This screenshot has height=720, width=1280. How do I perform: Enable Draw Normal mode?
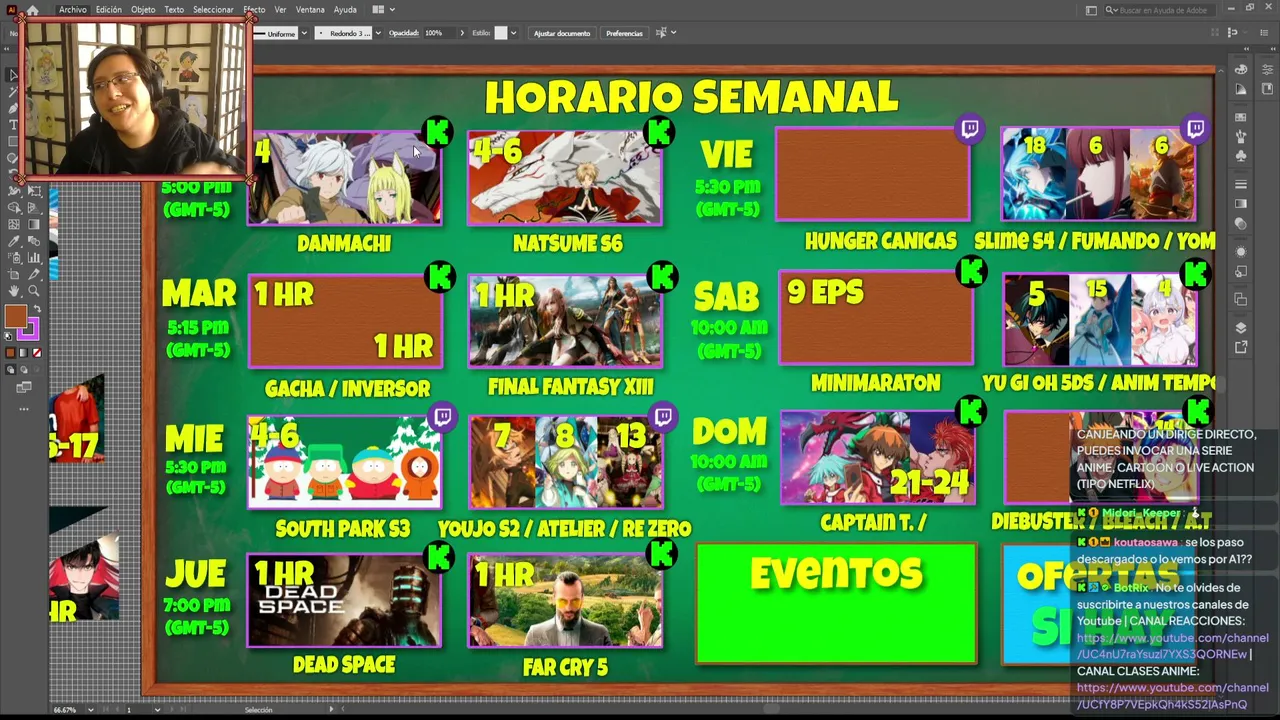(x=11, y=370)
